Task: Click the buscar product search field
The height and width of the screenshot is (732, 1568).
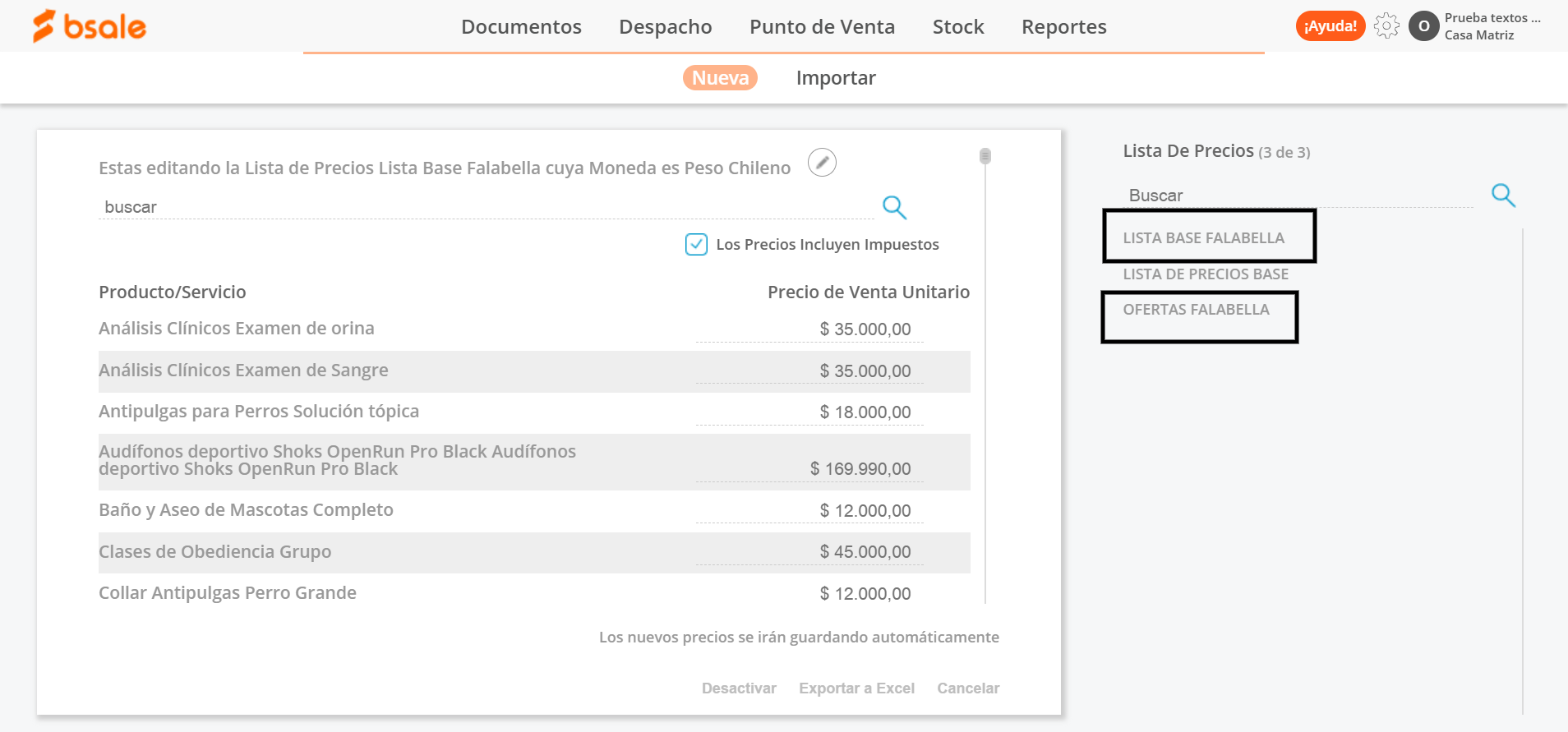Action: click(x=486, y=207)
